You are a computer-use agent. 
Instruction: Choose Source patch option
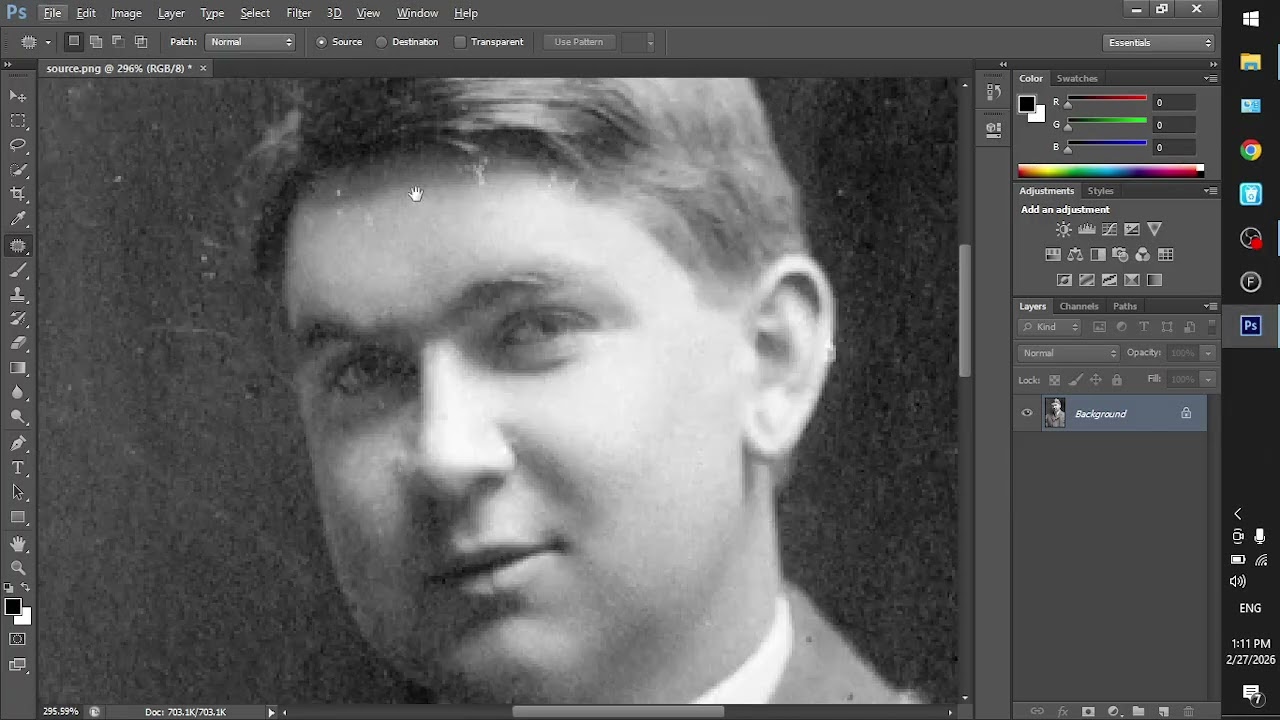point(339,42)
